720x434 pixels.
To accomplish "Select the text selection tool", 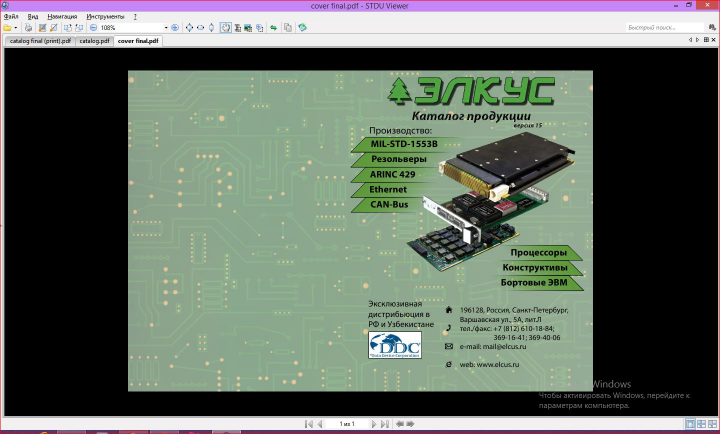I will point(237,28).
